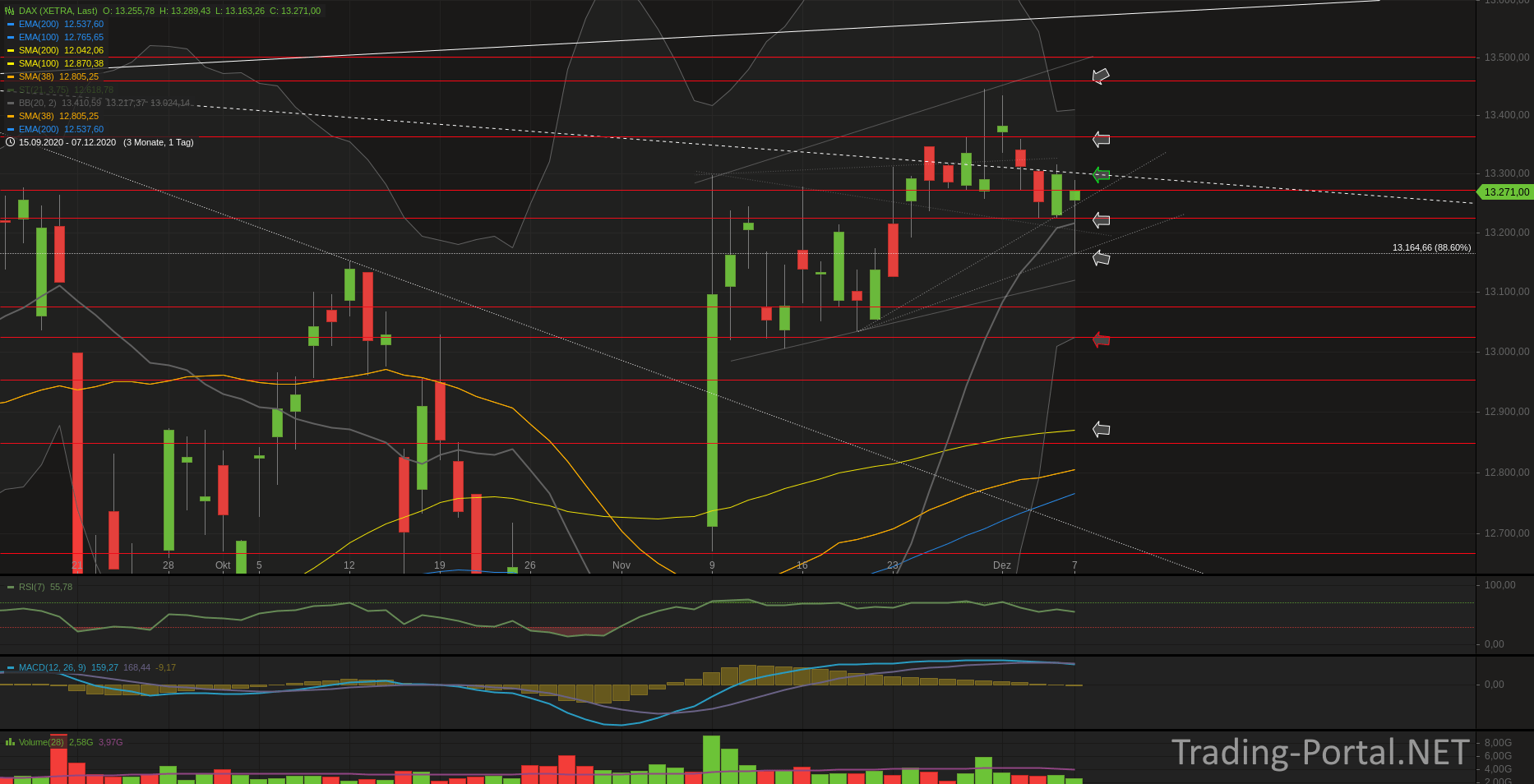The width and height of the screenshot is (1534, 784).
Task: Click the yellow color marker of SMA(200)
Action: tap(11, 50)
